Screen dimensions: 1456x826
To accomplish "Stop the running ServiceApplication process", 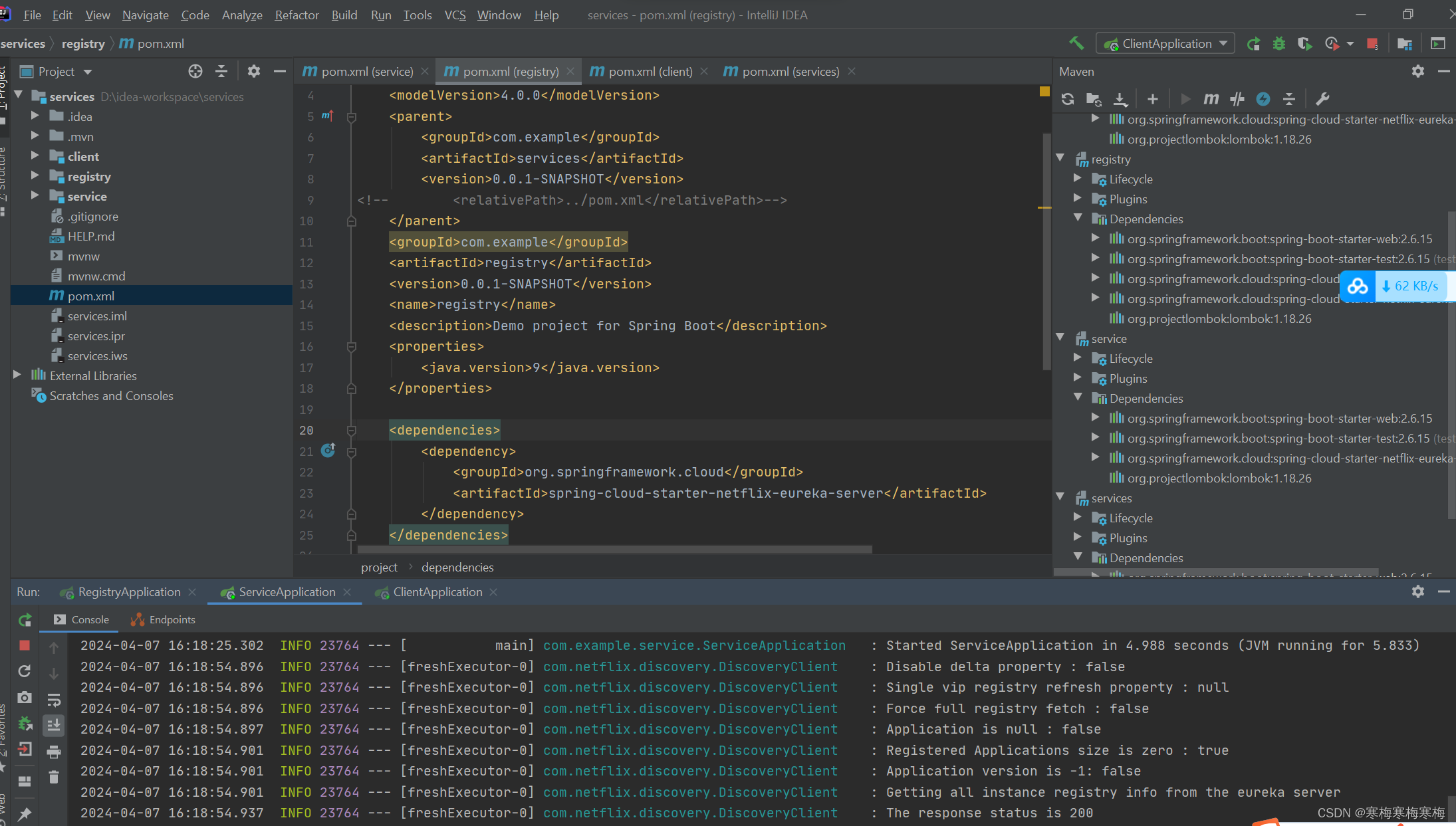I will point(25,645).
